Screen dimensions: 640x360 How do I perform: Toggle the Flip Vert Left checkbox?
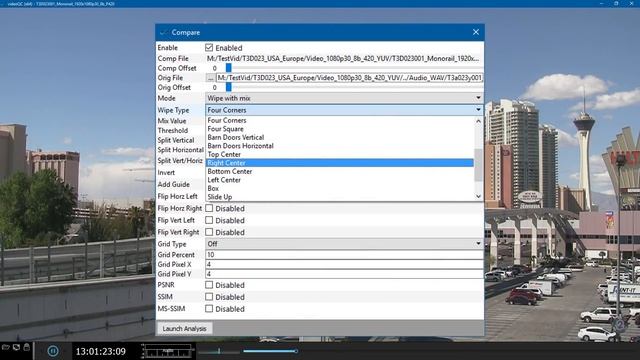(209, 220)
